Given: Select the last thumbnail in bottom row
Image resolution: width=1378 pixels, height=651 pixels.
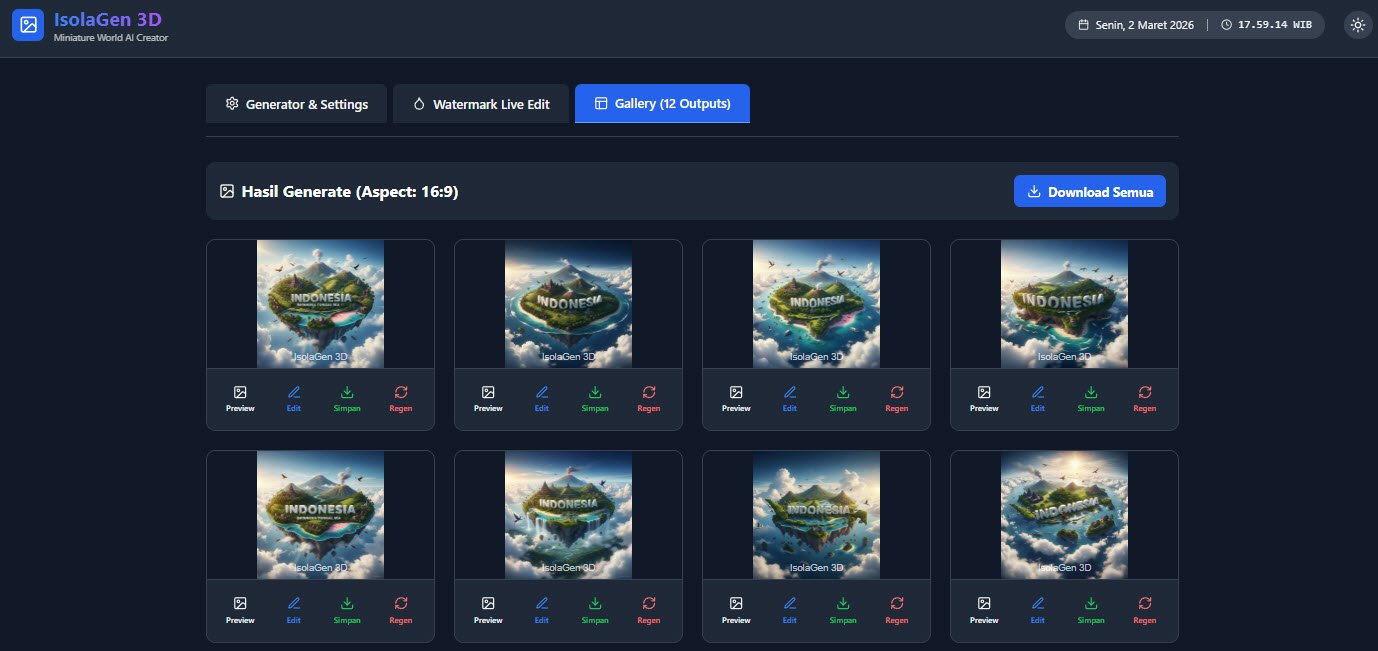Looking at the screenshot, I should (1064, 515).
